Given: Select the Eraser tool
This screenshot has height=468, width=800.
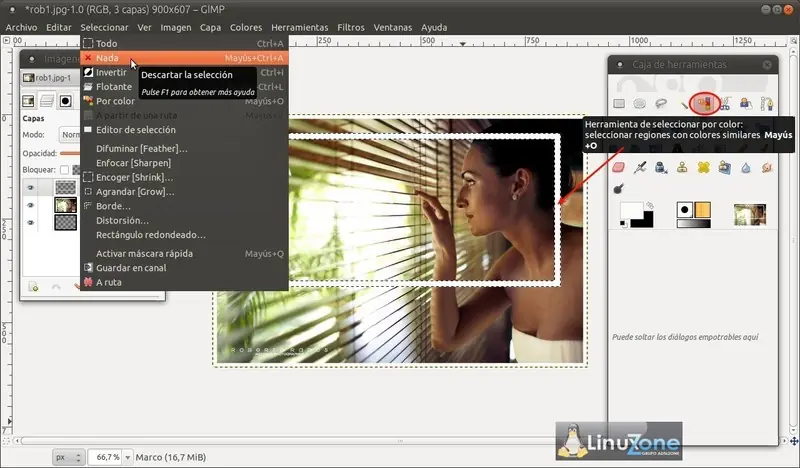Looking at the screenshot, I should tap(619, 167).
